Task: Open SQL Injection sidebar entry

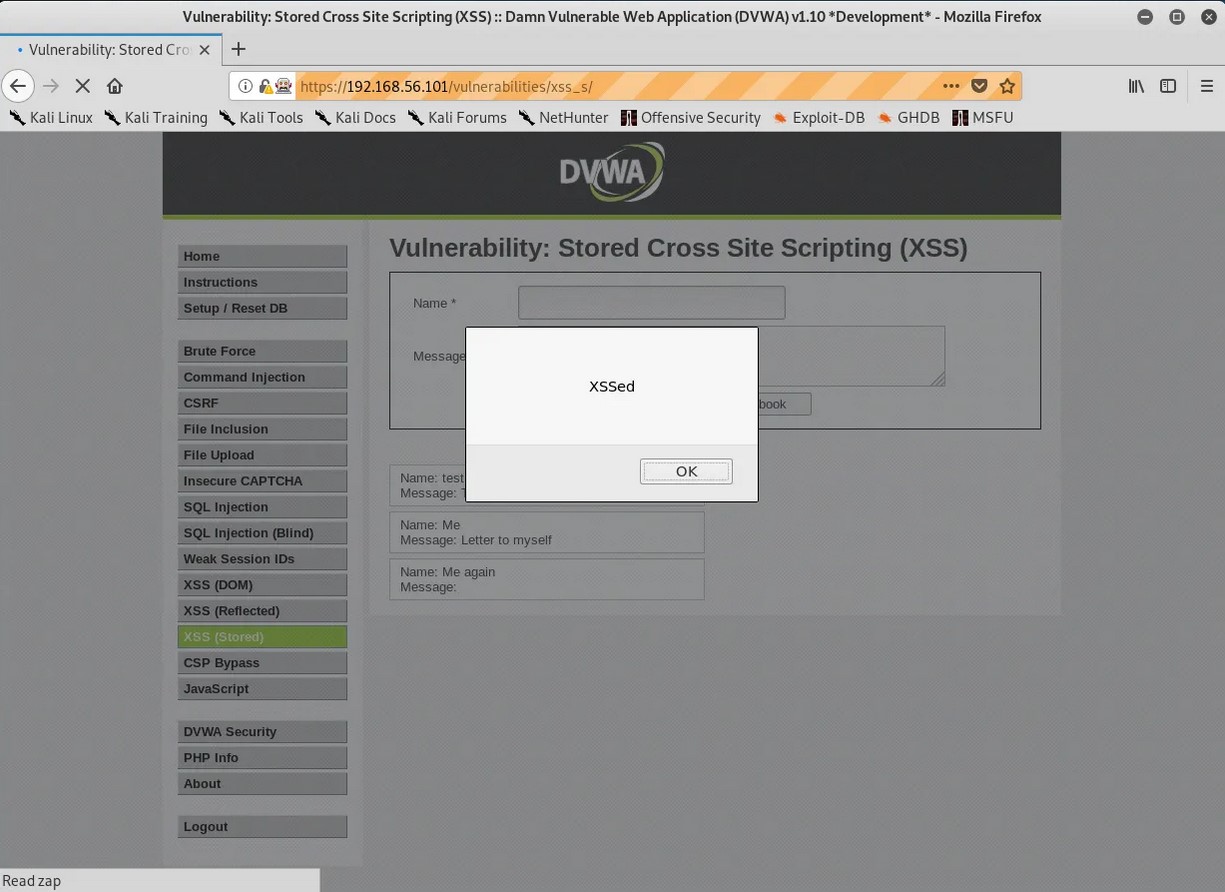Action: (x=262, y=507)
